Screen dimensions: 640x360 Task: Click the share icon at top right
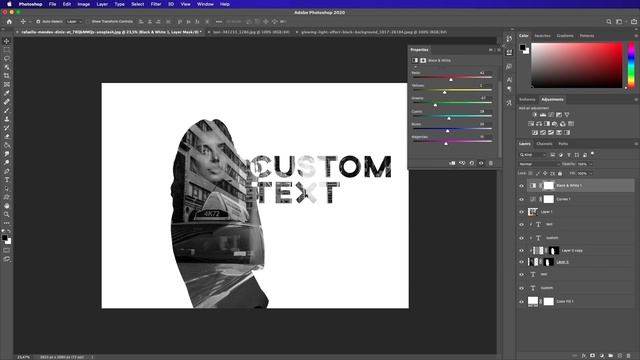634,22
